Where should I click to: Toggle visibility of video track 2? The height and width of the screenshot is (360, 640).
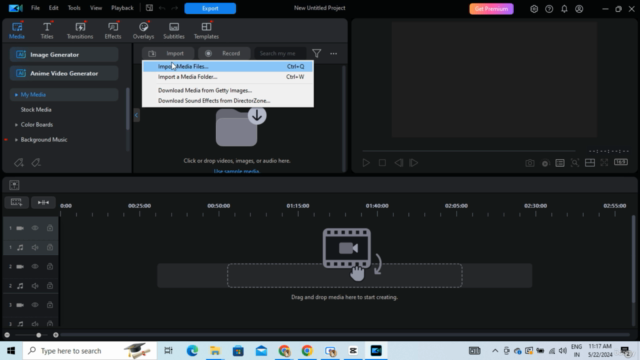click(x=35, y=267)
